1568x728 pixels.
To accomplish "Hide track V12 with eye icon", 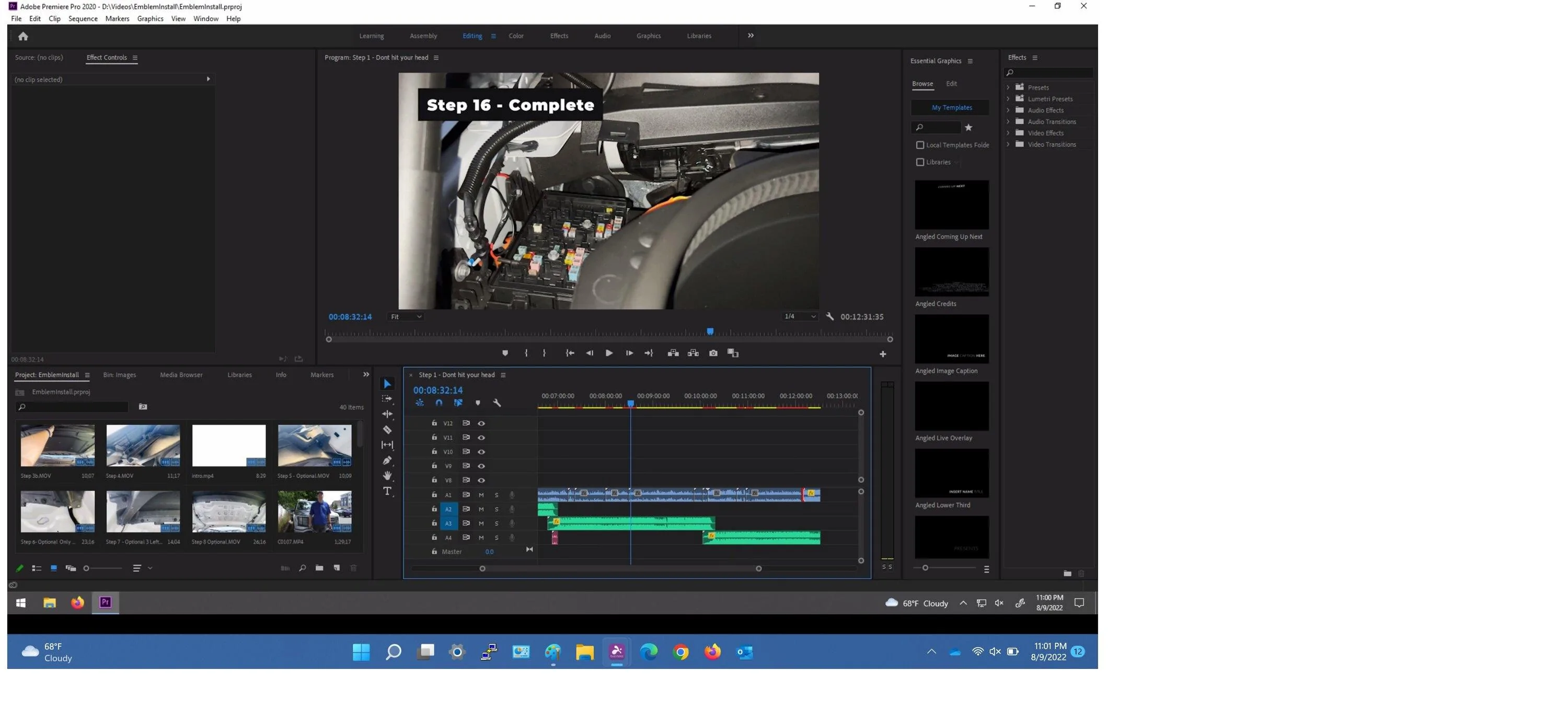I will [481, 424].
